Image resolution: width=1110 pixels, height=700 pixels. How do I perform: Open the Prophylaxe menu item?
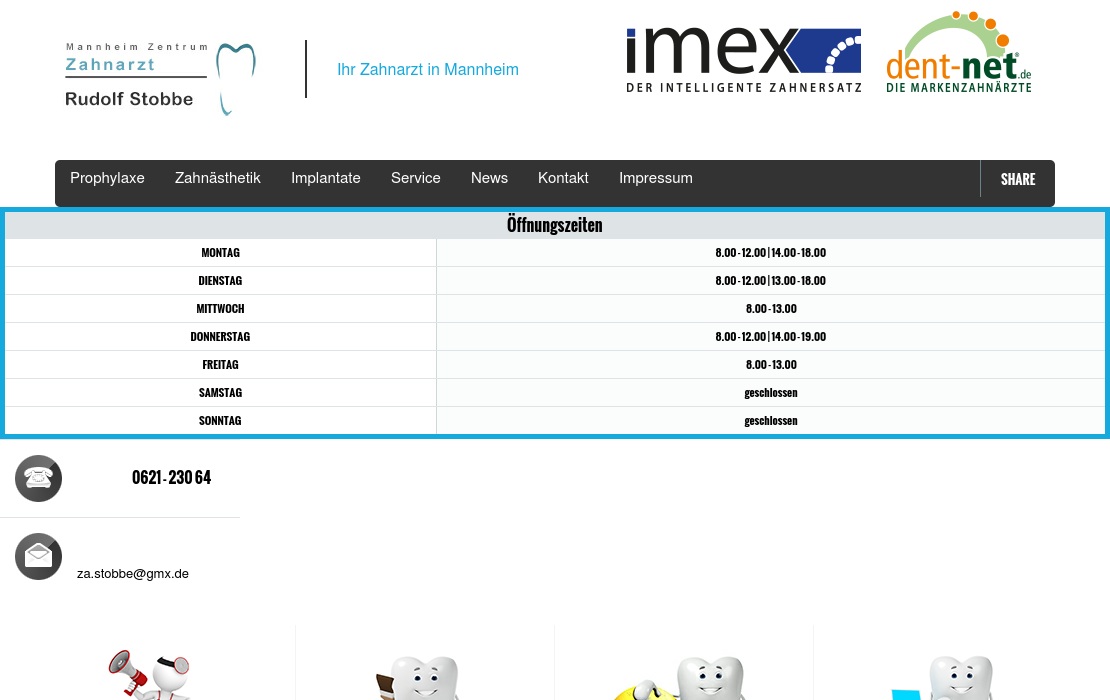coord(107,178)
